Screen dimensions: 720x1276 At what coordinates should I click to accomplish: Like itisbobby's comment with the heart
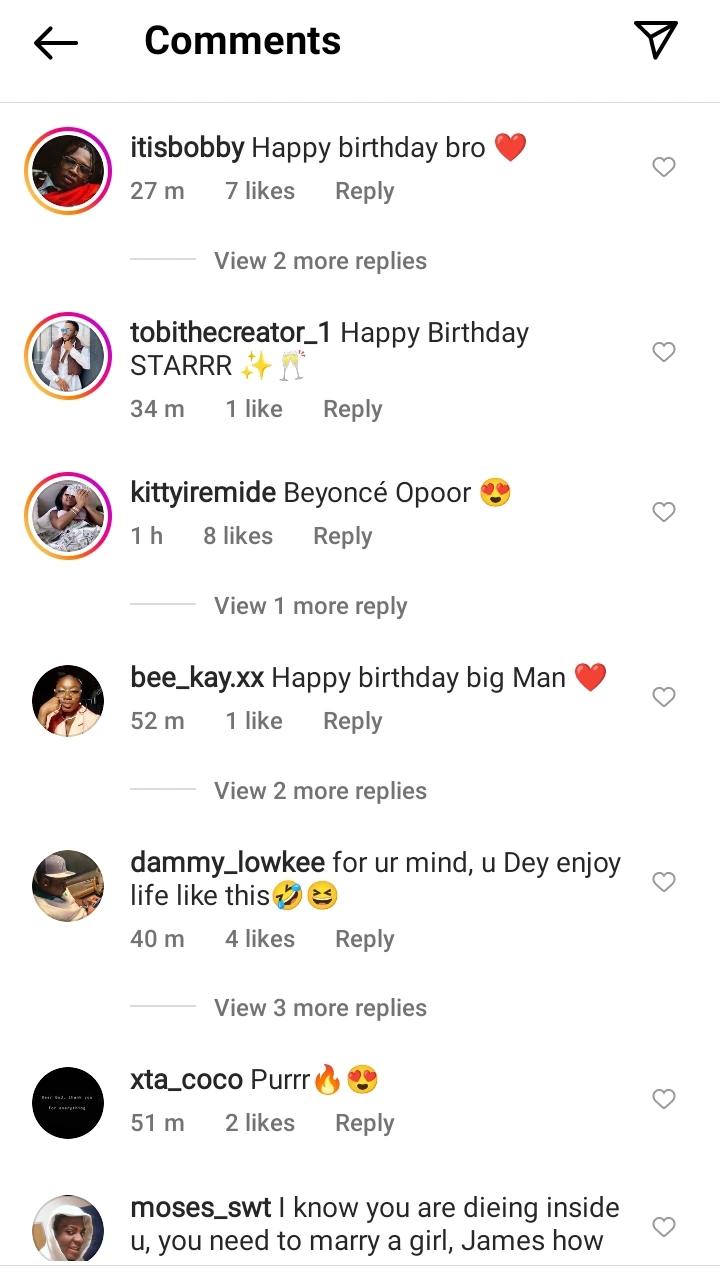click(664, 167)
